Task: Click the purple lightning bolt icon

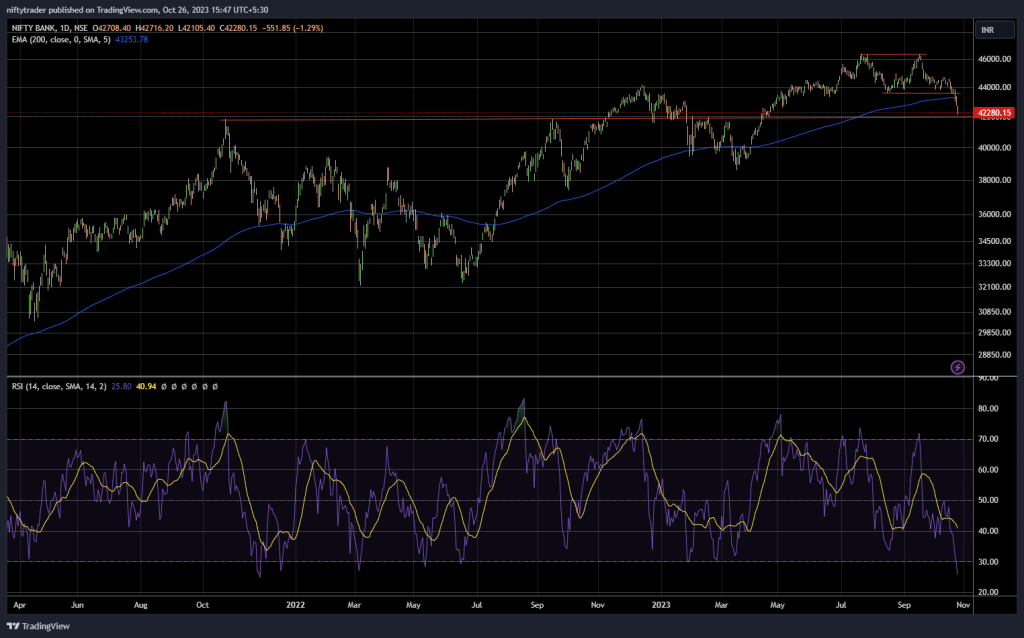Action: 957,368
